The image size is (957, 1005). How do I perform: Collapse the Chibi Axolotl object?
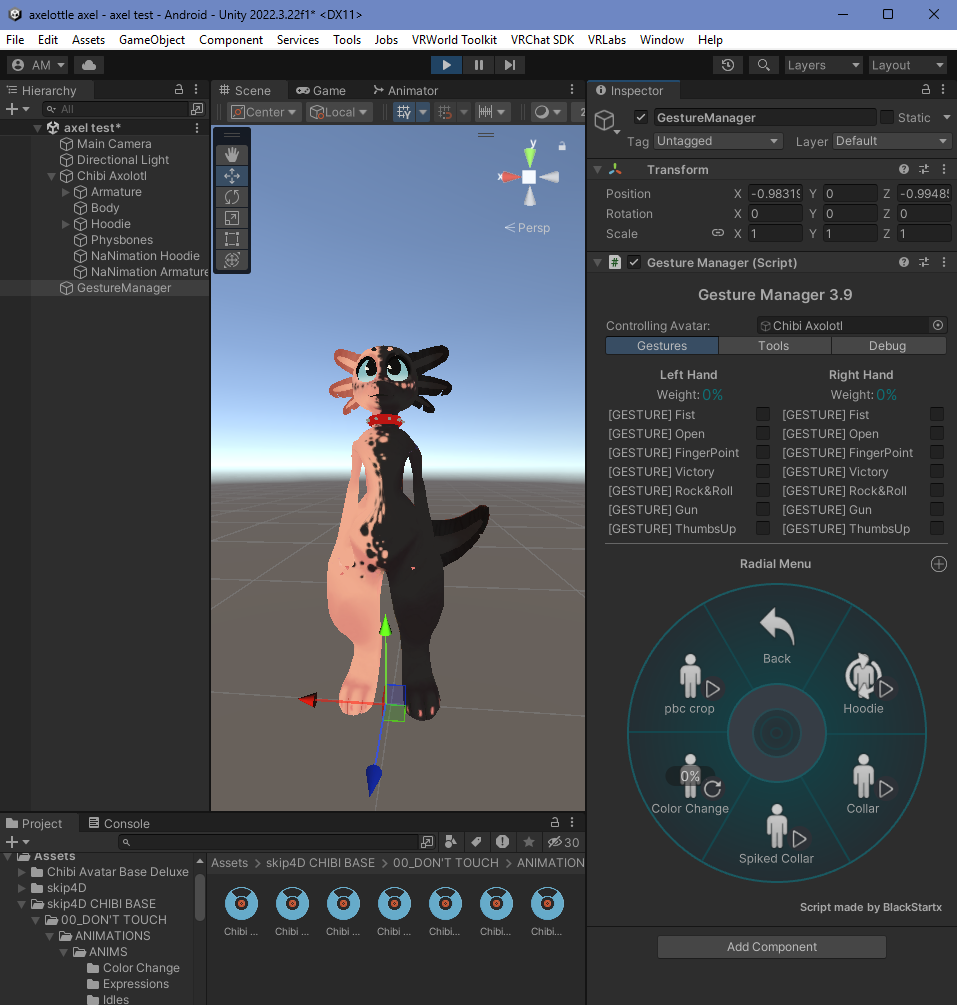coord(51,176)
